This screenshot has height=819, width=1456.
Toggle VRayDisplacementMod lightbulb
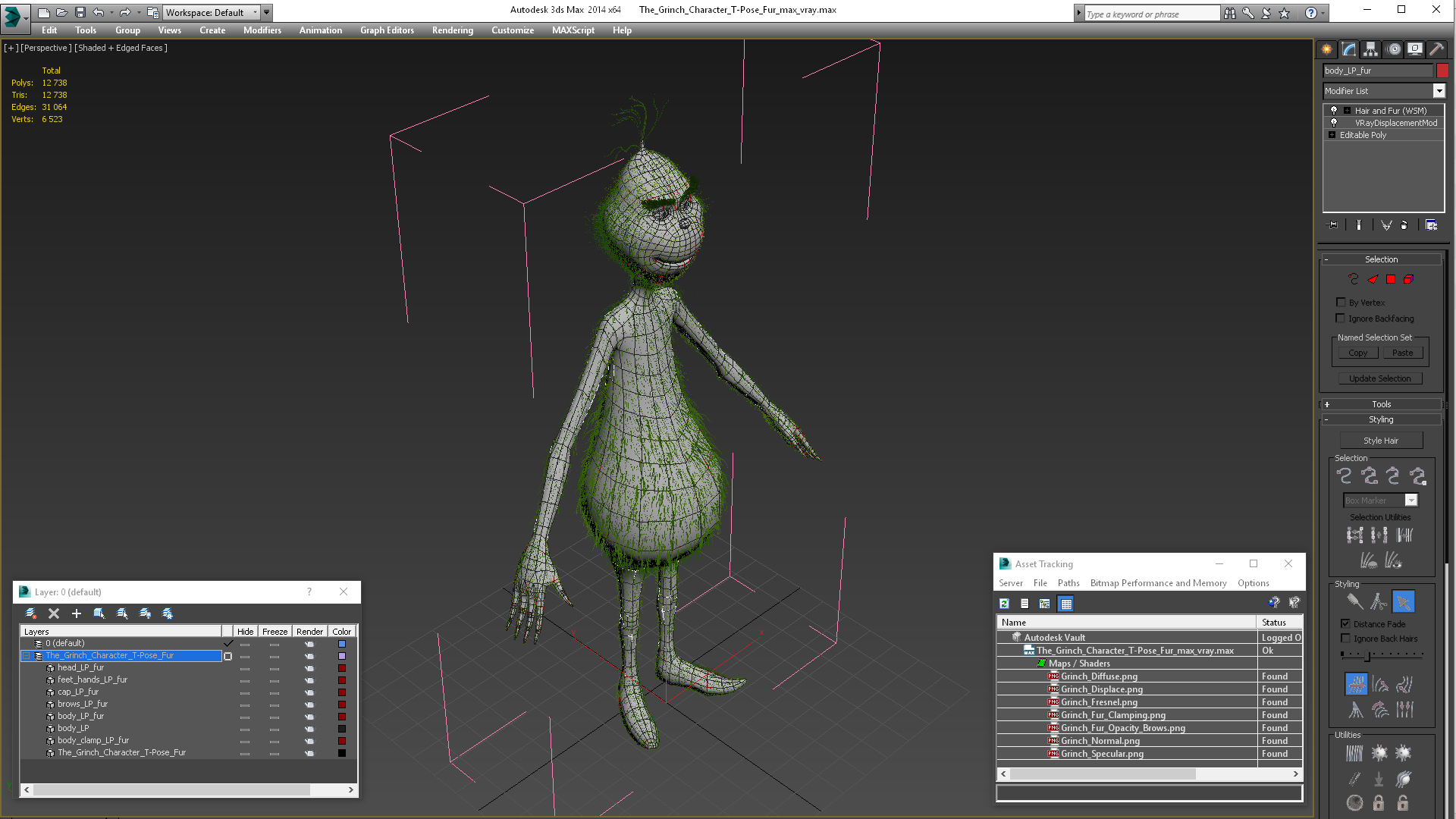(x=1334, y=123)
